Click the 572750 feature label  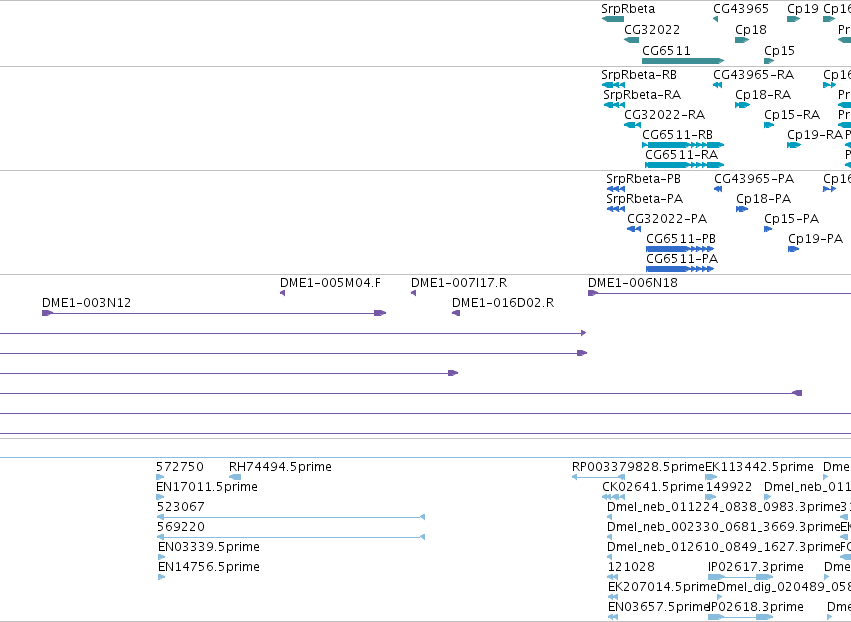click(x=180, y=467)
